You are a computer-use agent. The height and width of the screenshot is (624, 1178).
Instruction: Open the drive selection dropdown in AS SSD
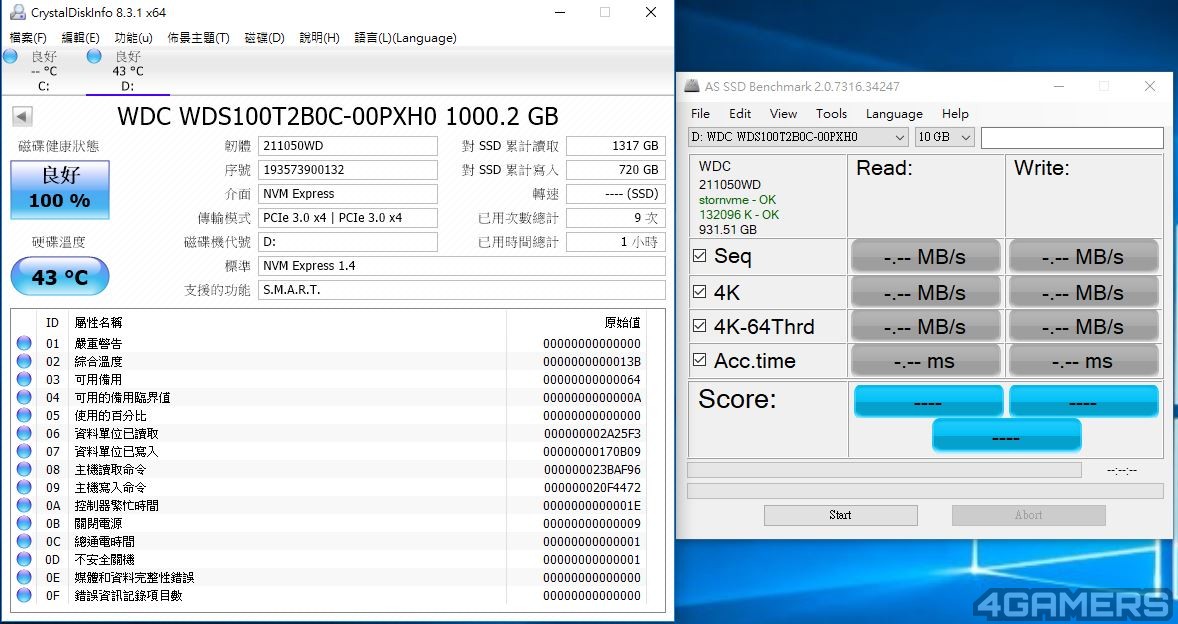point(799,137)
